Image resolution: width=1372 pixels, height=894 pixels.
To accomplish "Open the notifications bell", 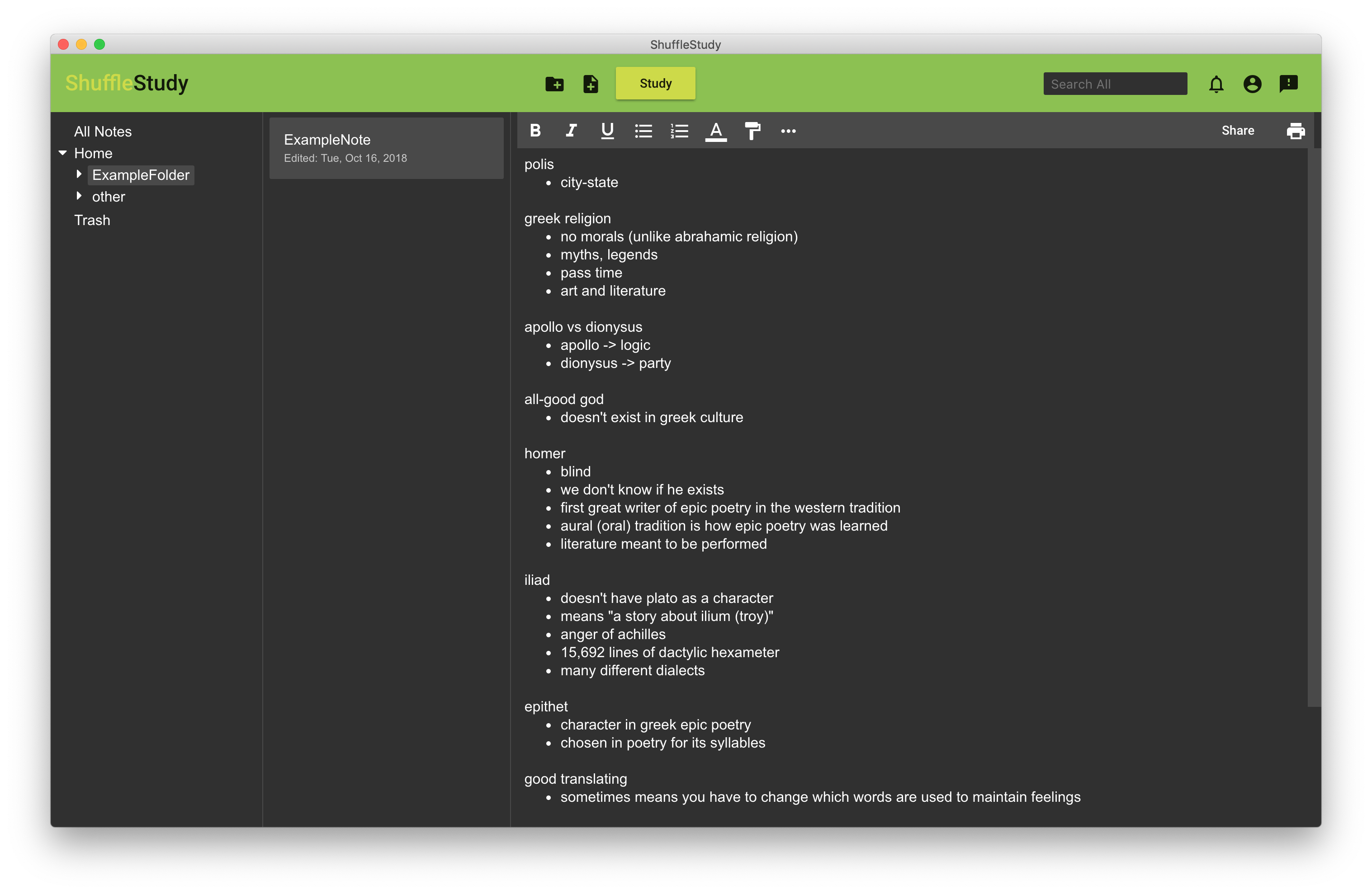I will 1216,84.
